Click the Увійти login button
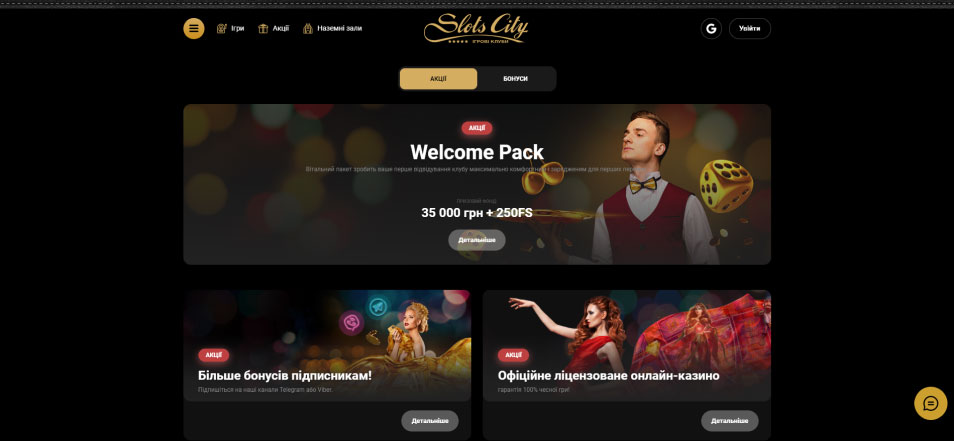This screenshot has width=954, height=441. (x=750, y=29)
